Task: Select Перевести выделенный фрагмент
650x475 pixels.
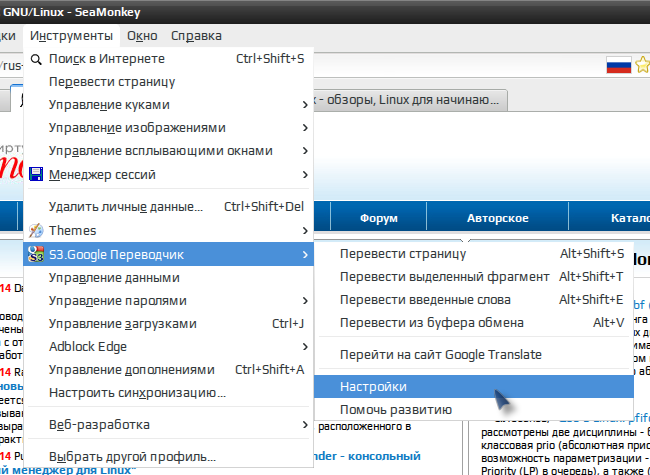Action: (x=474, y=276)
